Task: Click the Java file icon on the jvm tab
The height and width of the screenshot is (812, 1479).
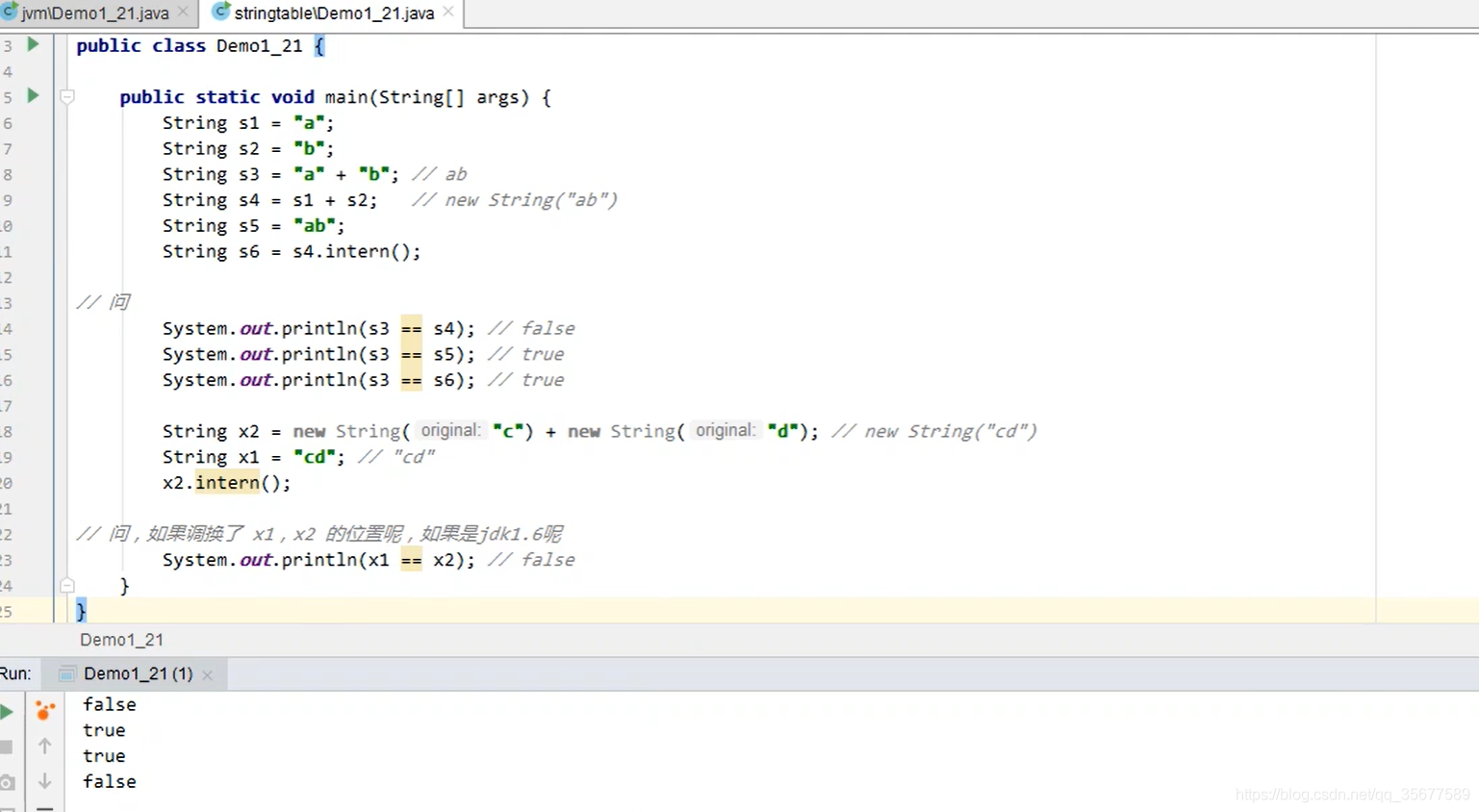Action: pos(13,13)
